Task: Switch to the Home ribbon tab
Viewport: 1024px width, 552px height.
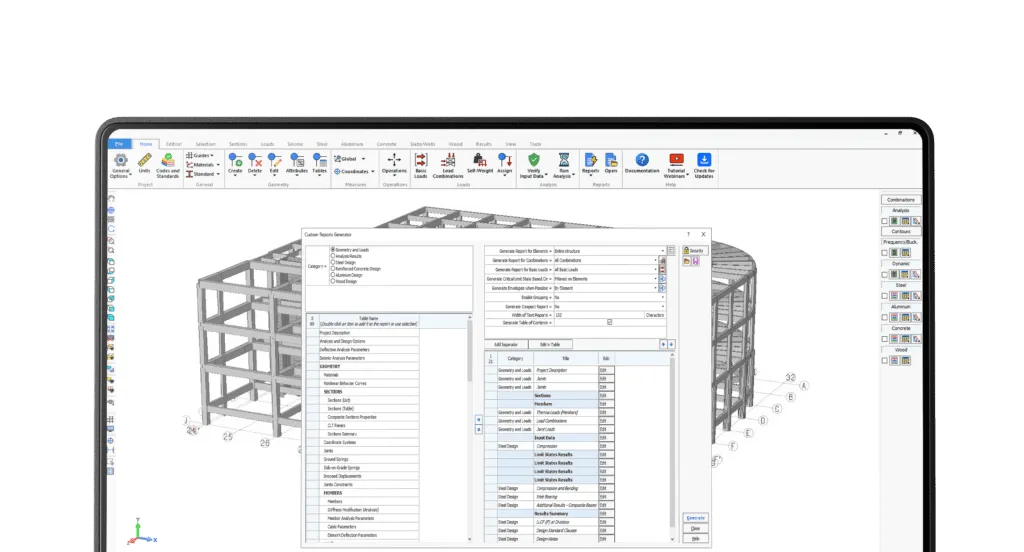Action: coord(146,144)
